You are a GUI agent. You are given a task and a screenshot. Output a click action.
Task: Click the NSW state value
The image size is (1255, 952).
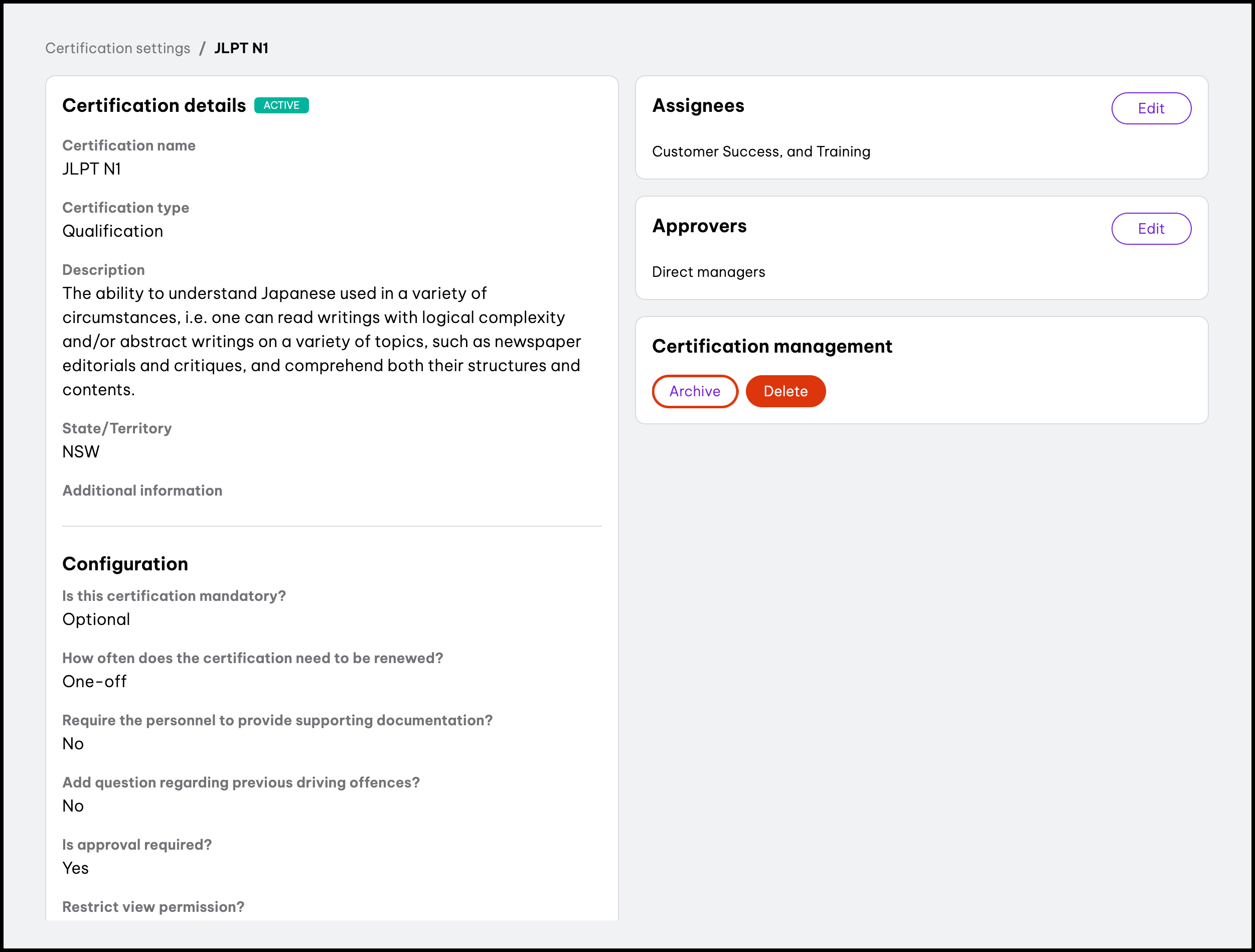tap(81, 451)
